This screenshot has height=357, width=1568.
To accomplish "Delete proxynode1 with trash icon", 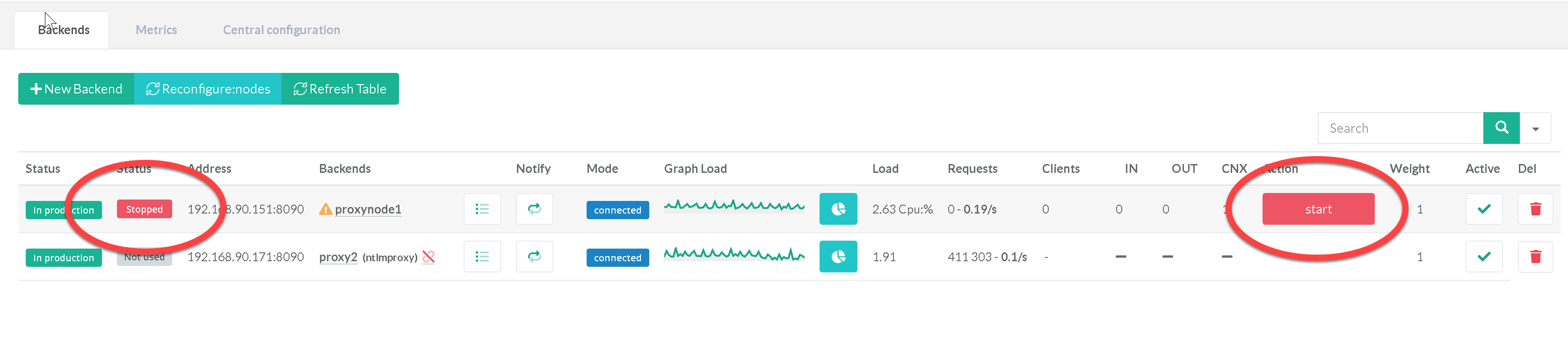I will 1535,209.
